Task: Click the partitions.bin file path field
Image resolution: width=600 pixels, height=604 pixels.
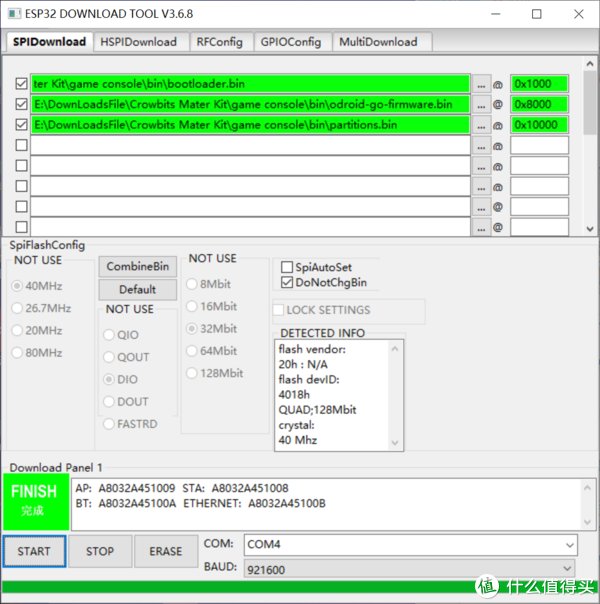Action: tap(250, 124)
